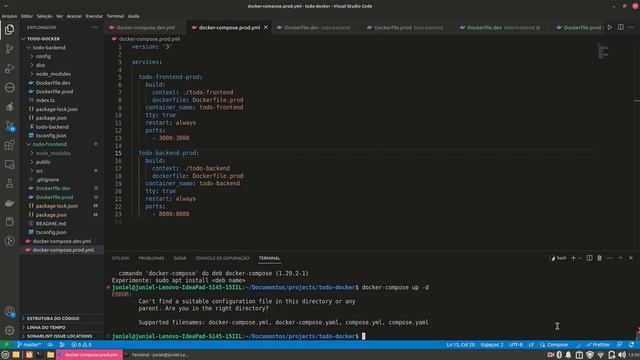This screenshot has width=640, height=360.
Task: Open docker-compose.dev.yml in explorer tree
Action: [x=62, y=241]
